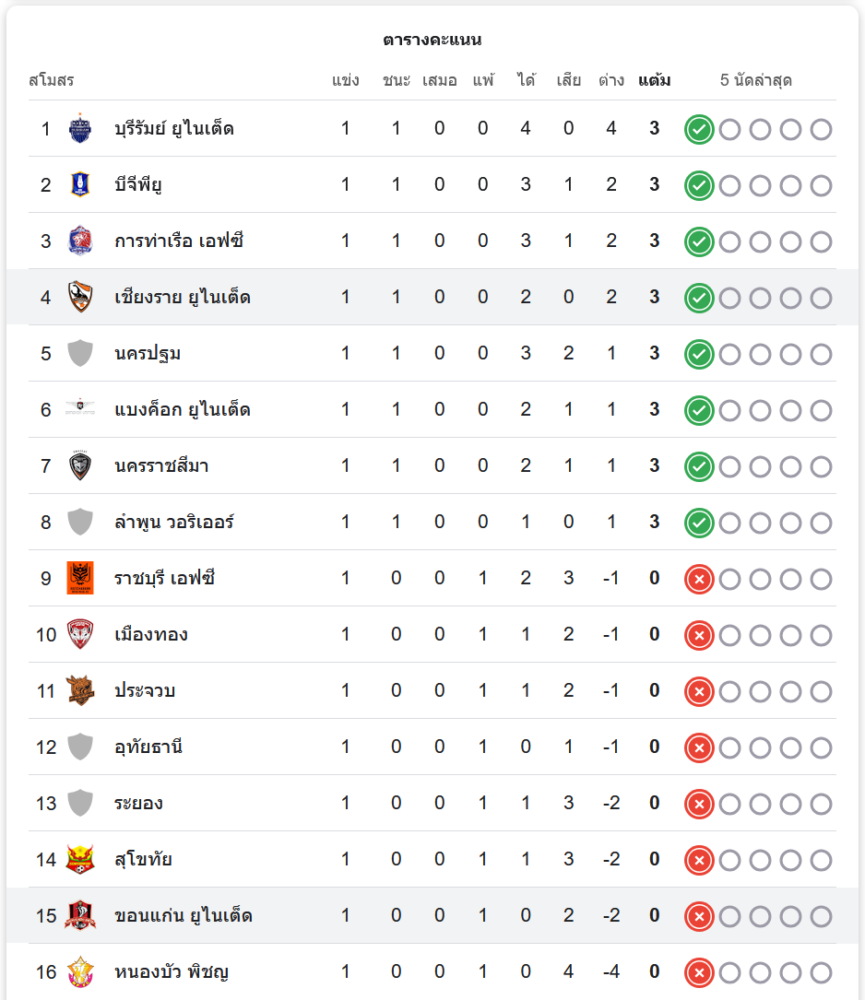Click the แต้ม points column header

pos(654,80)
